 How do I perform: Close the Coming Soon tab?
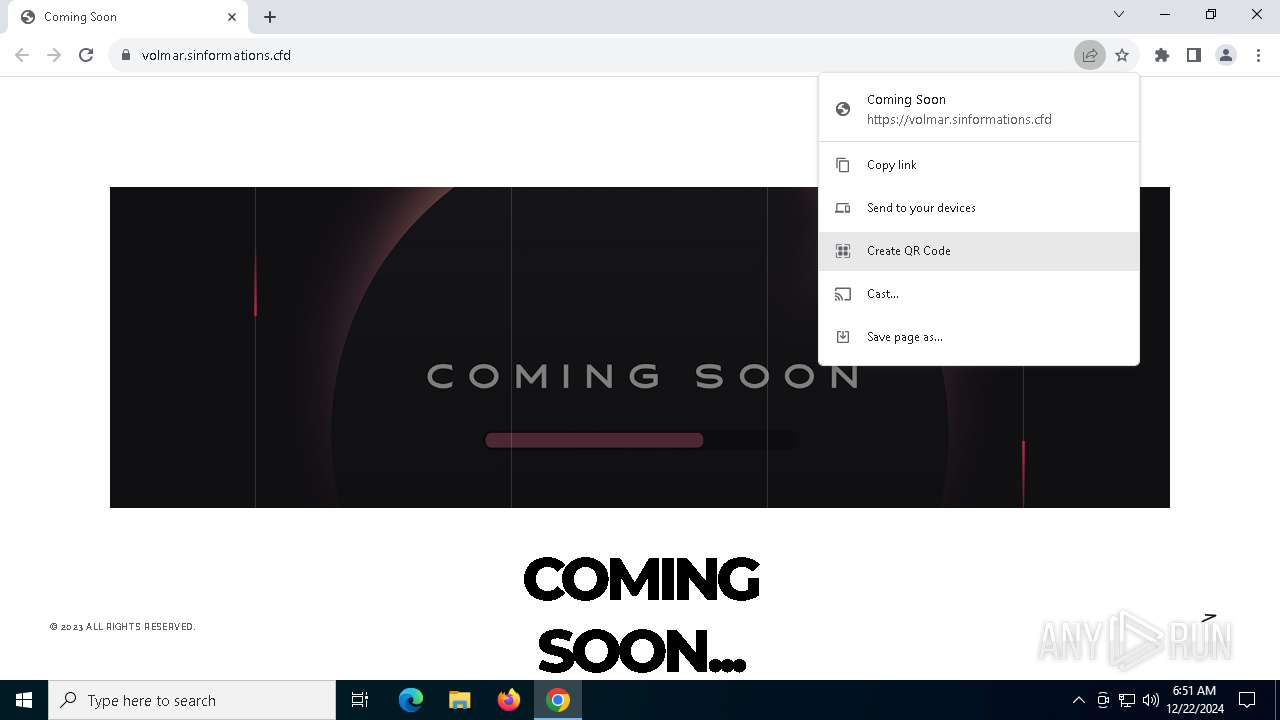click(x=232, y=17)
